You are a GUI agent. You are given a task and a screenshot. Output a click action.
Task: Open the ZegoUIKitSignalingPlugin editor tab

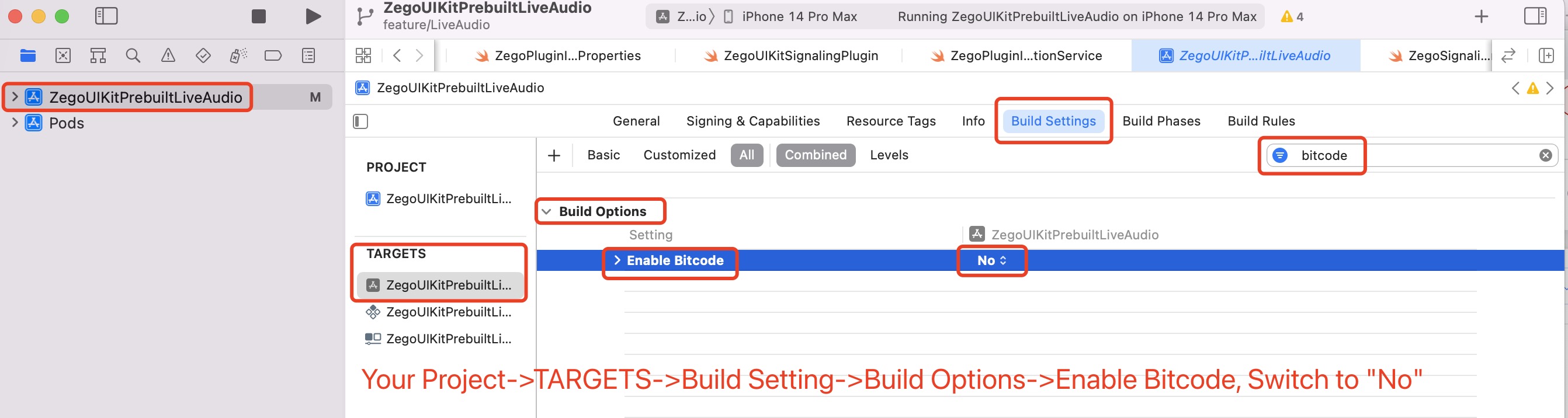[x=802, y=55]
